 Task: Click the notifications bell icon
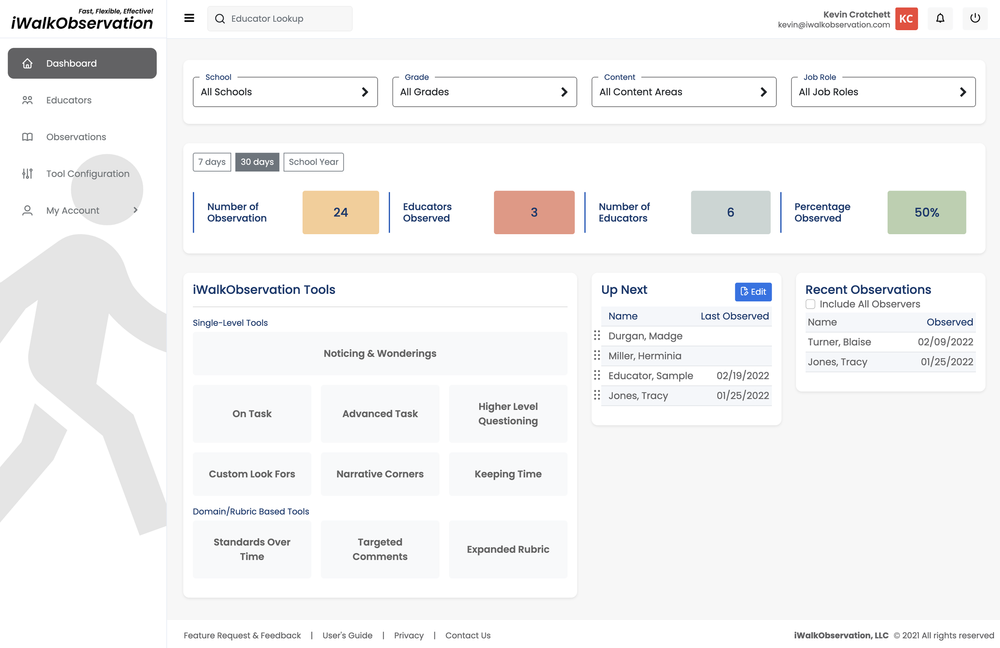tap(939, 17)
